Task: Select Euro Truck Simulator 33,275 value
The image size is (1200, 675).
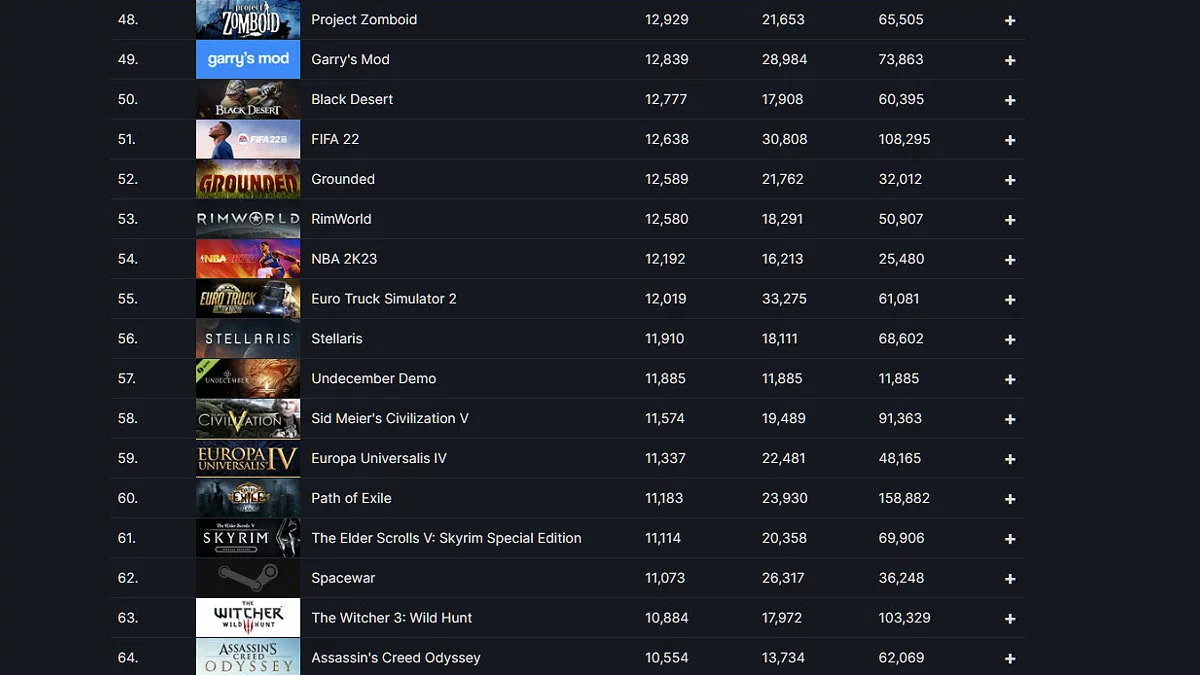Action: tap(784, 299)
